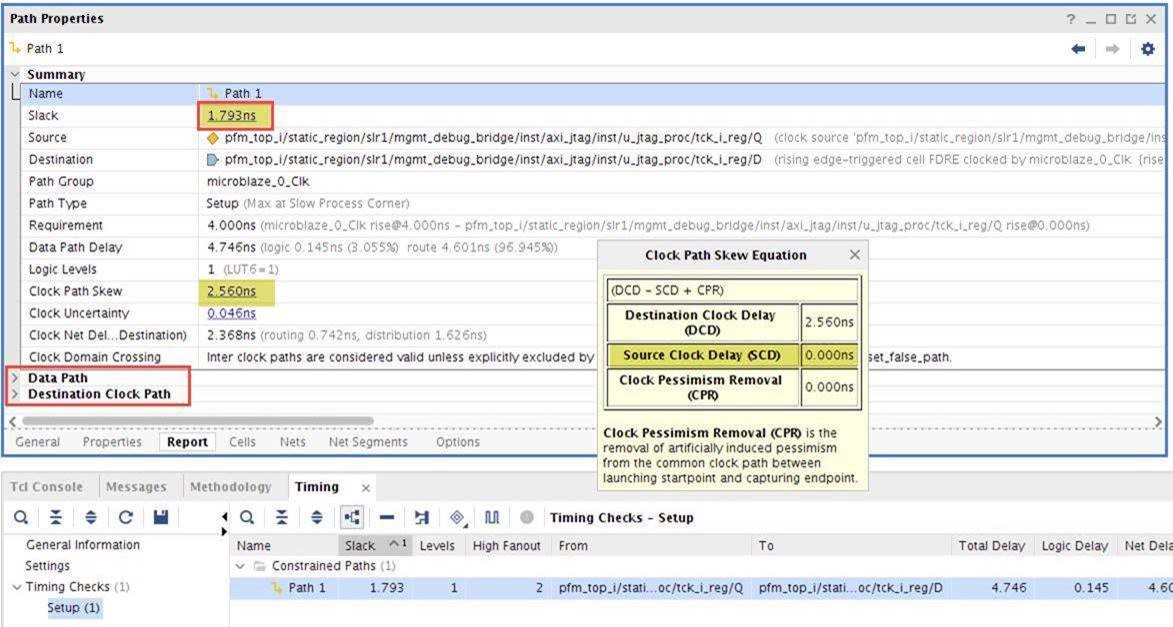Click the 0.046ns Clock Uncertainty link
The image size is (1173, 627).
(232, 314)
